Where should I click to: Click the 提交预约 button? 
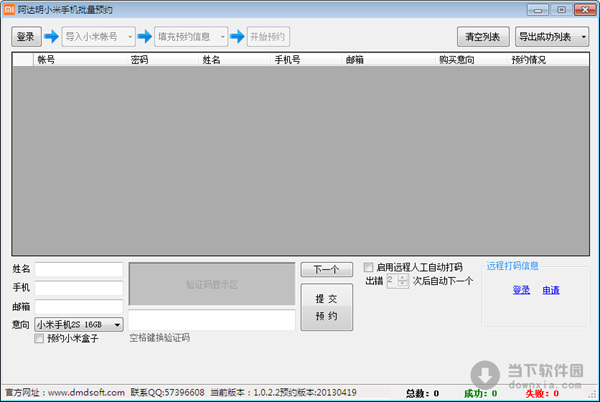click(327, 307)
